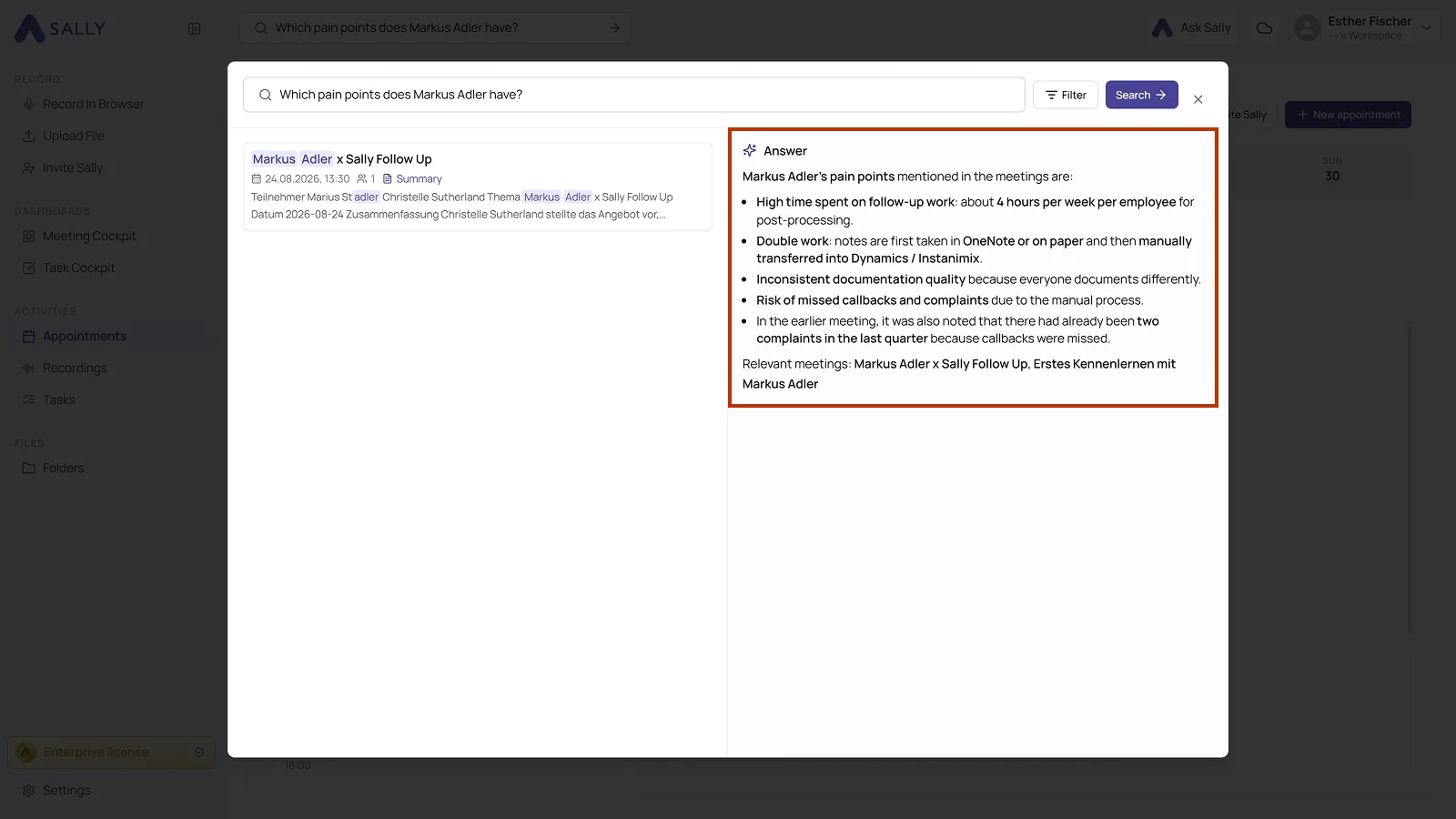
Task: Click the Sally logo in the sidebar
Action: (60, 28)
